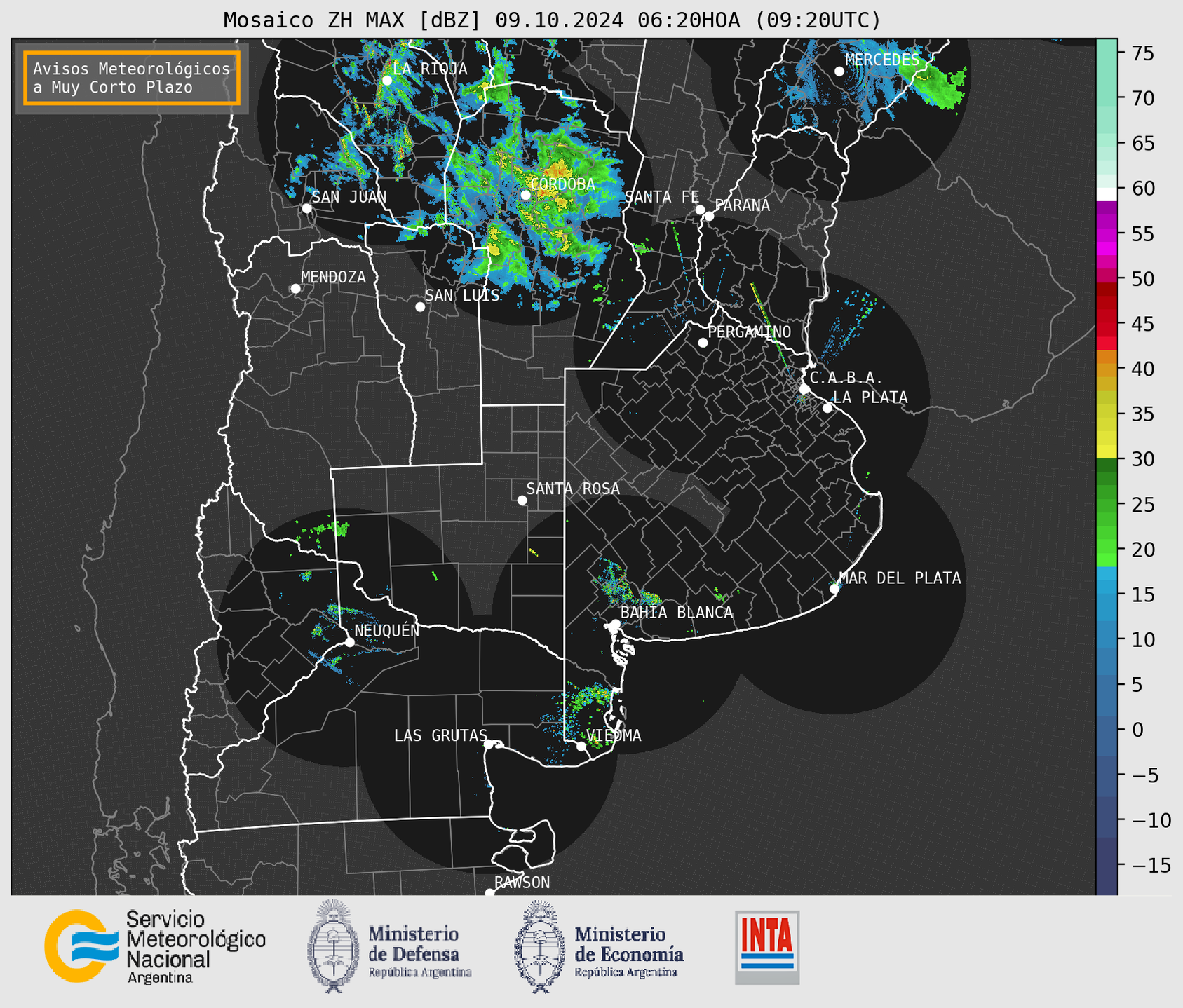
Task: Click the Ministerio de Economía coat of arms logo
Action: [x=539, y=946]
